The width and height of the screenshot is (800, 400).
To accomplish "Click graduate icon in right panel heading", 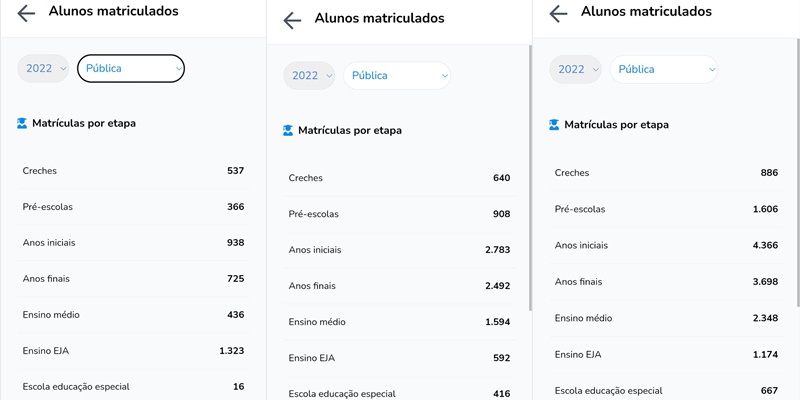I will point(554,124).
